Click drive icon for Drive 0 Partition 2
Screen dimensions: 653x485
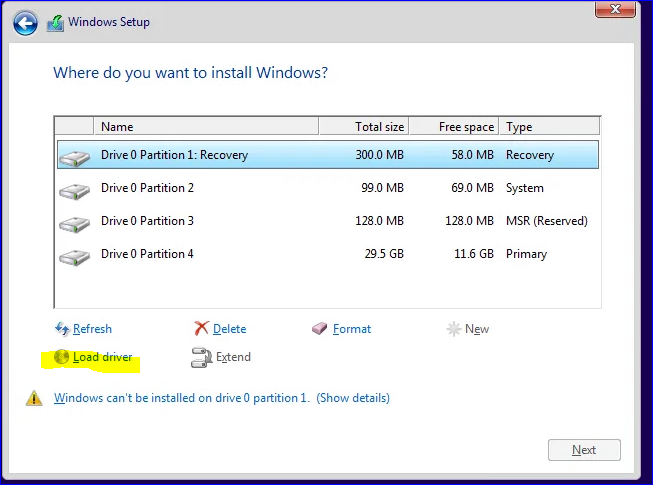[x=75, y=191]
